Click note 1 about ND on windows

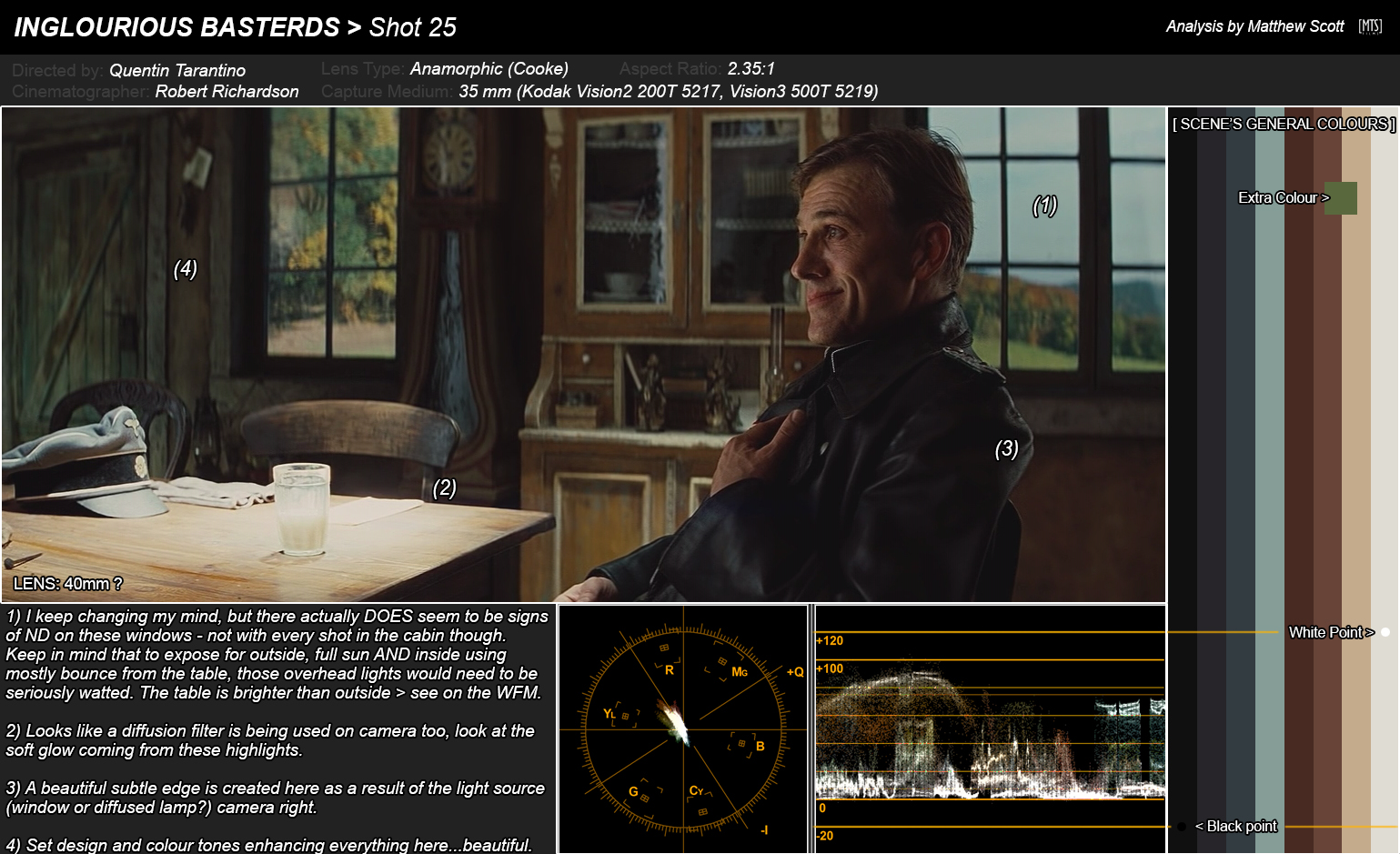tap(277, 654)
